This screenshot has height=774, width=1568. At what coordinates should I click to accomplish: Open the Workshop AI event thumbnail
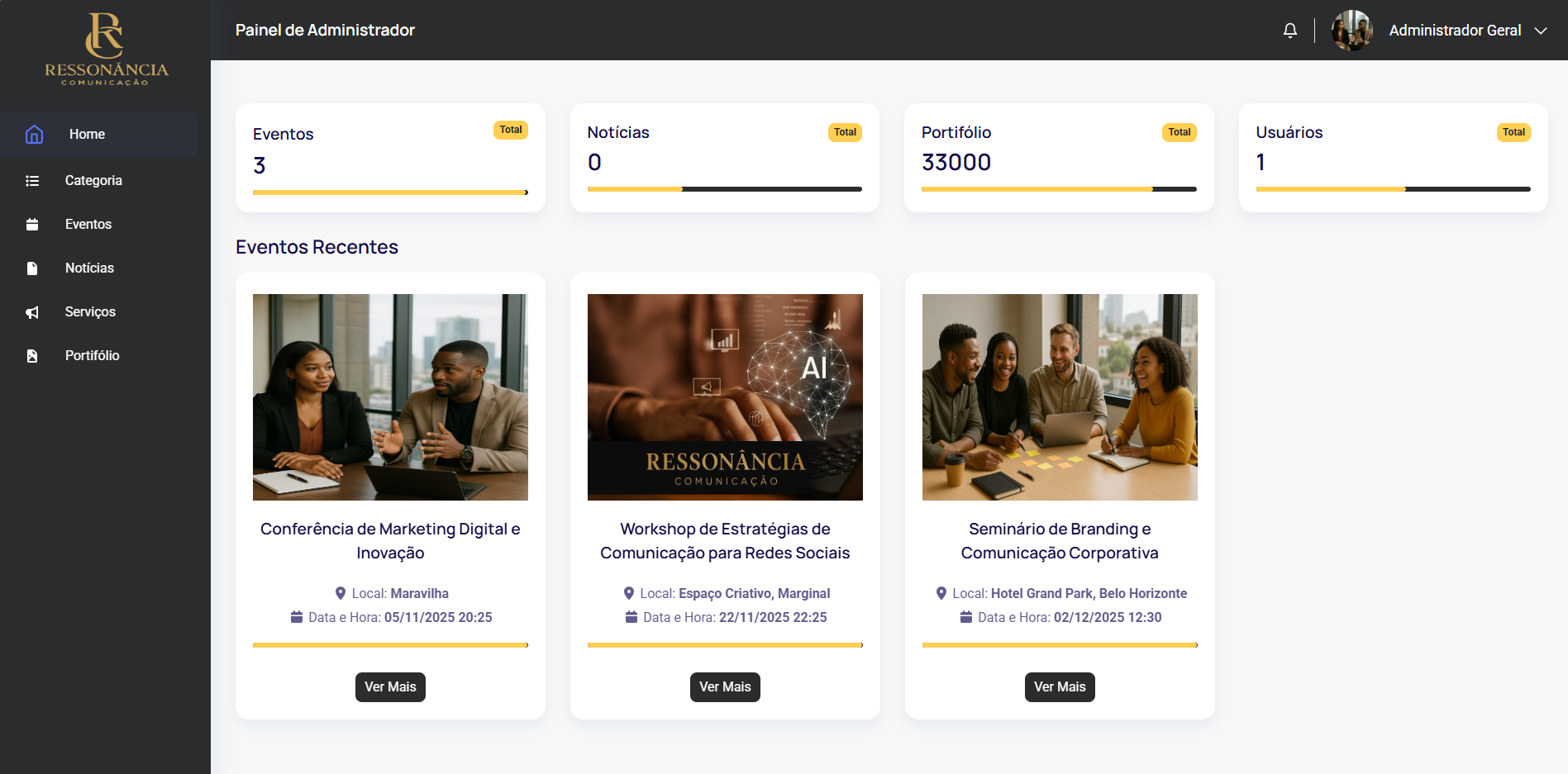[x=725, y=397]
